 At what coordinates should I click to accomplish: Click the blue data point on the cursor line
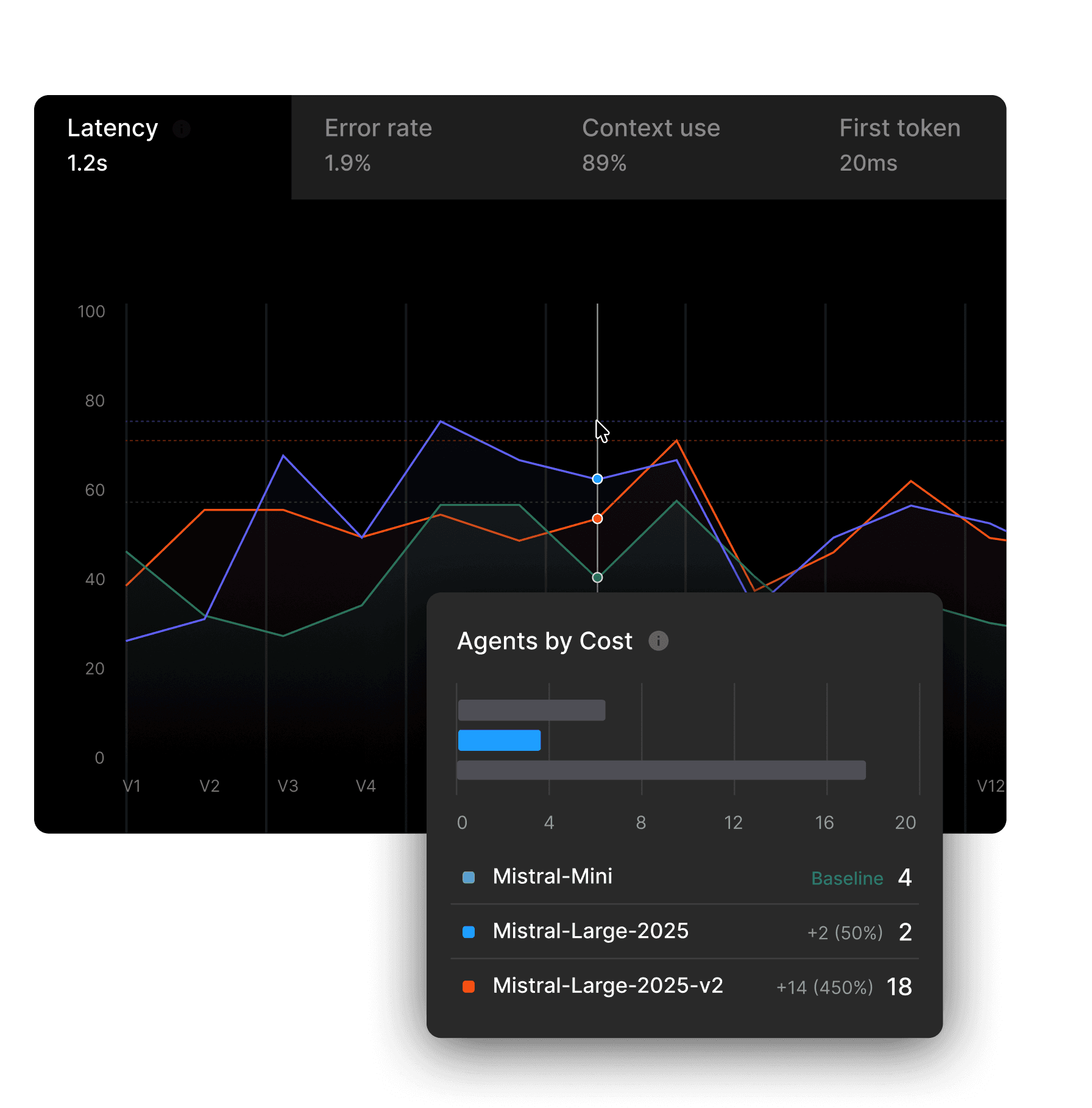pyautogui.click(x=597, y=479)
